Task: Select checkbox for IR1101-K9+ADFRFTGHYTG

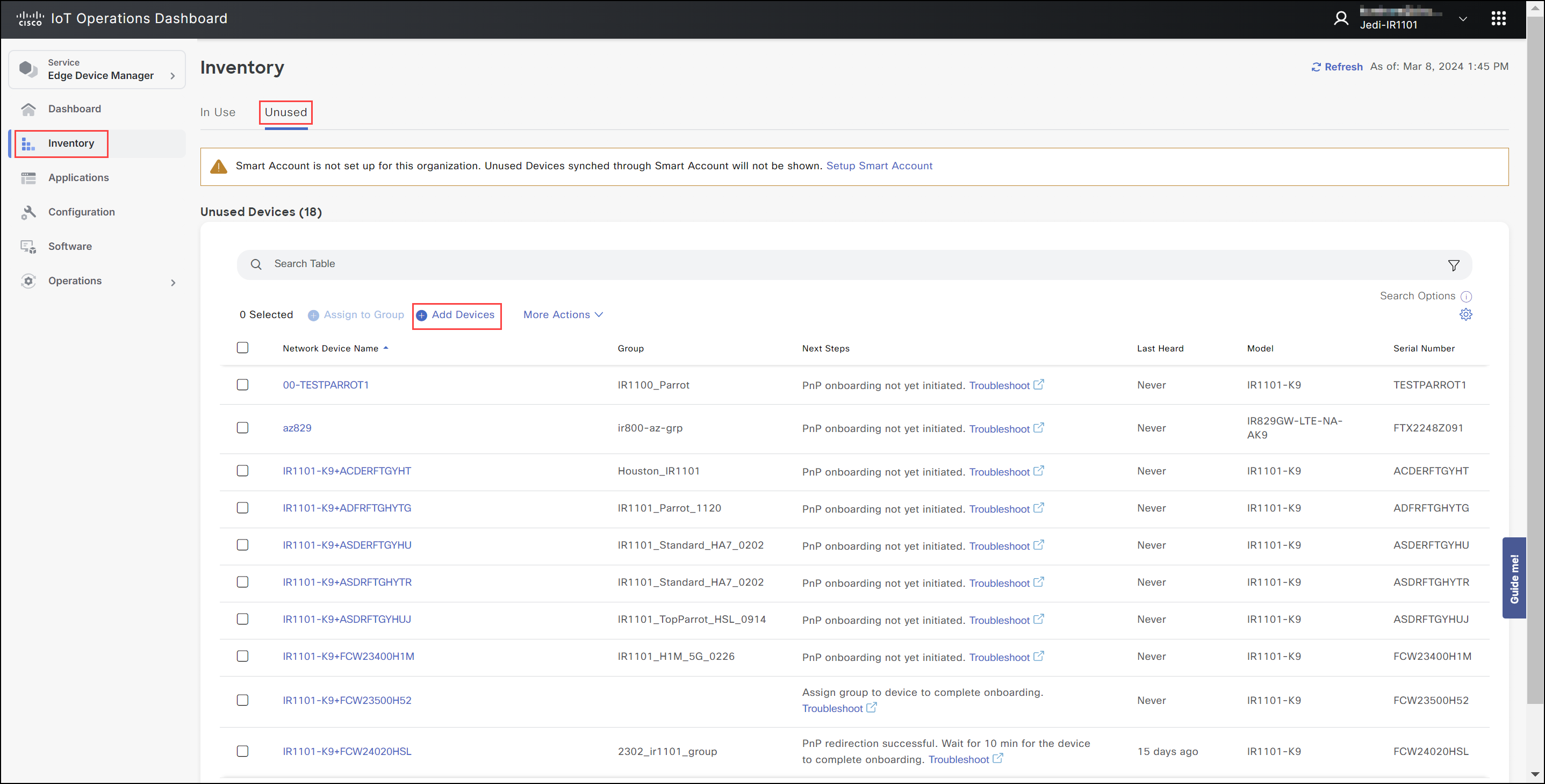Action: [242, 508]
